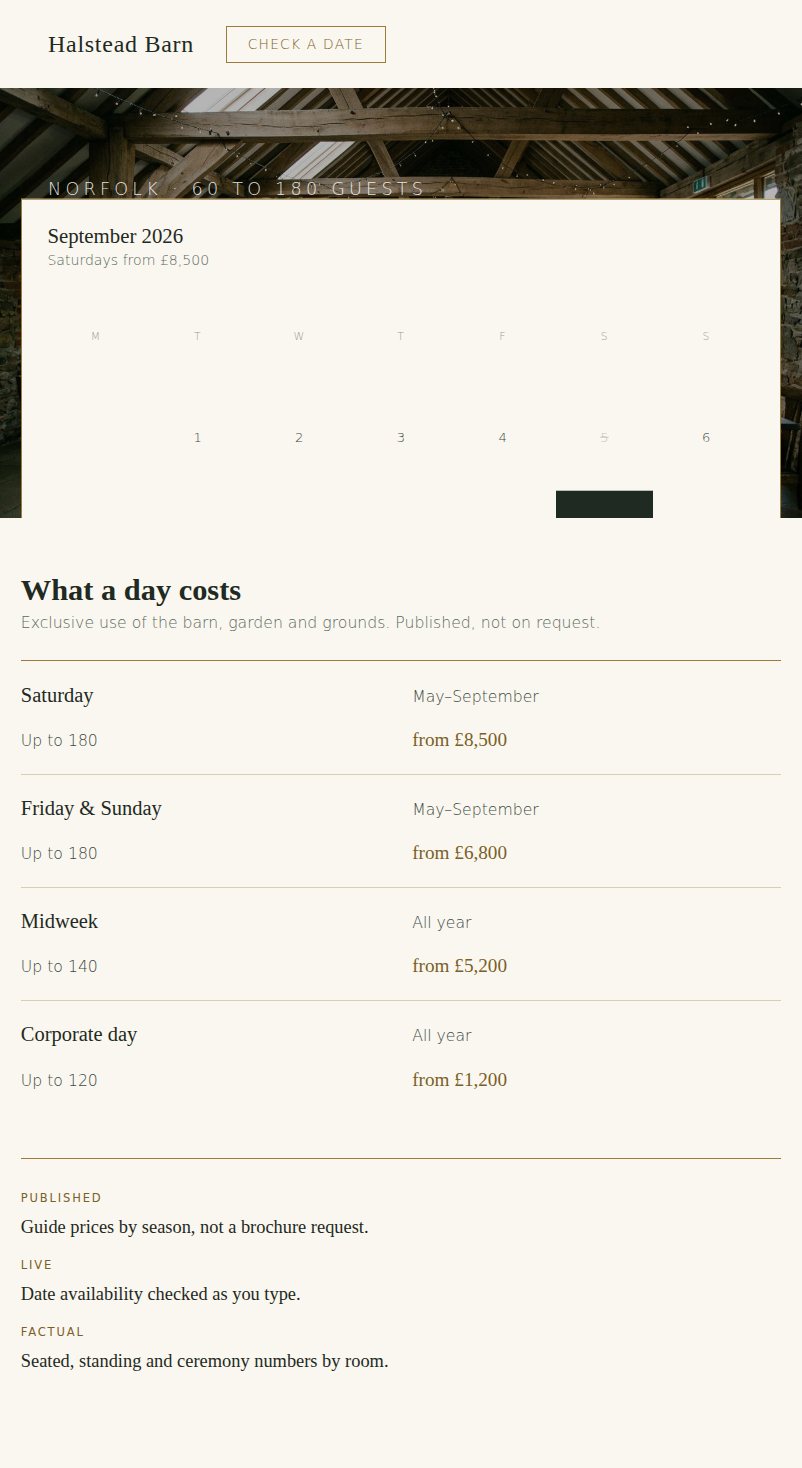Select September 2 in the calendar
The width and height of the screenshot is (802, 1468).
pos(299,437)
